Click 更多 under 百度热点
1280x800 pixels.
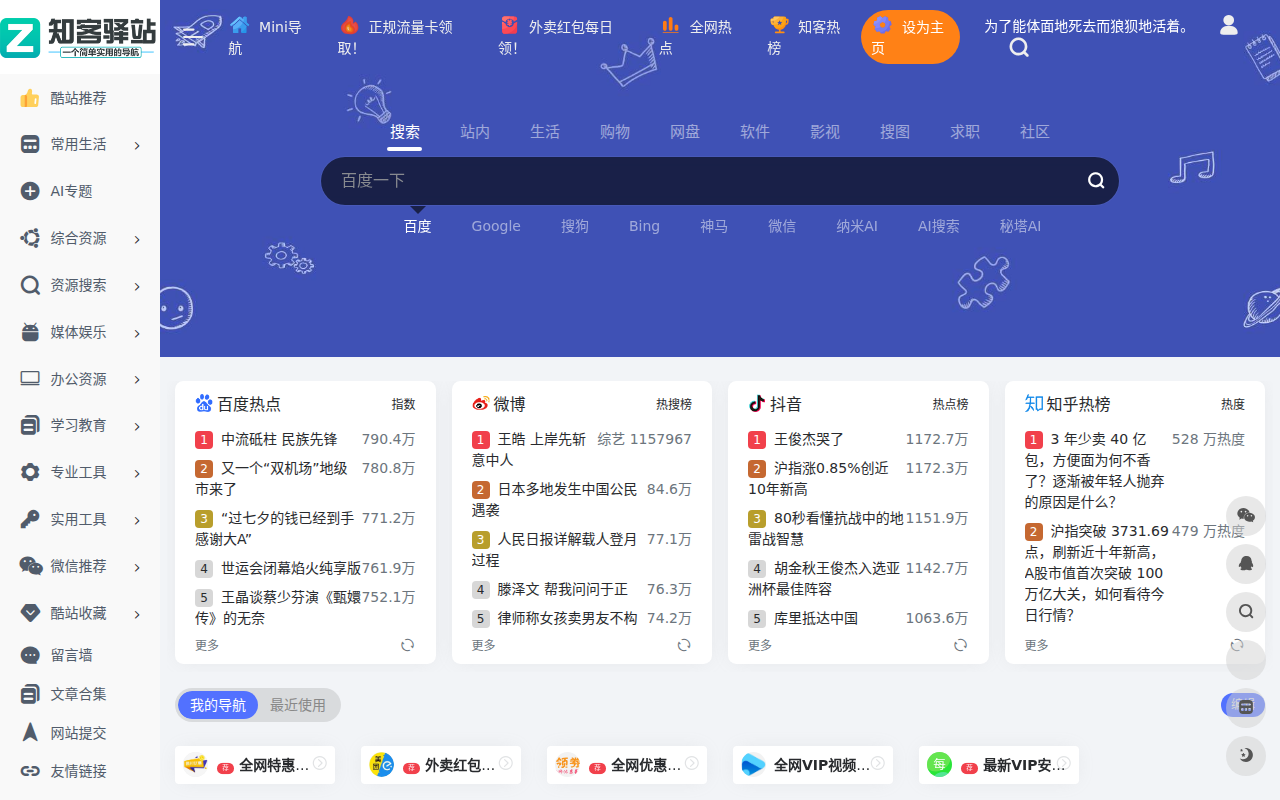tap(207, 645)
